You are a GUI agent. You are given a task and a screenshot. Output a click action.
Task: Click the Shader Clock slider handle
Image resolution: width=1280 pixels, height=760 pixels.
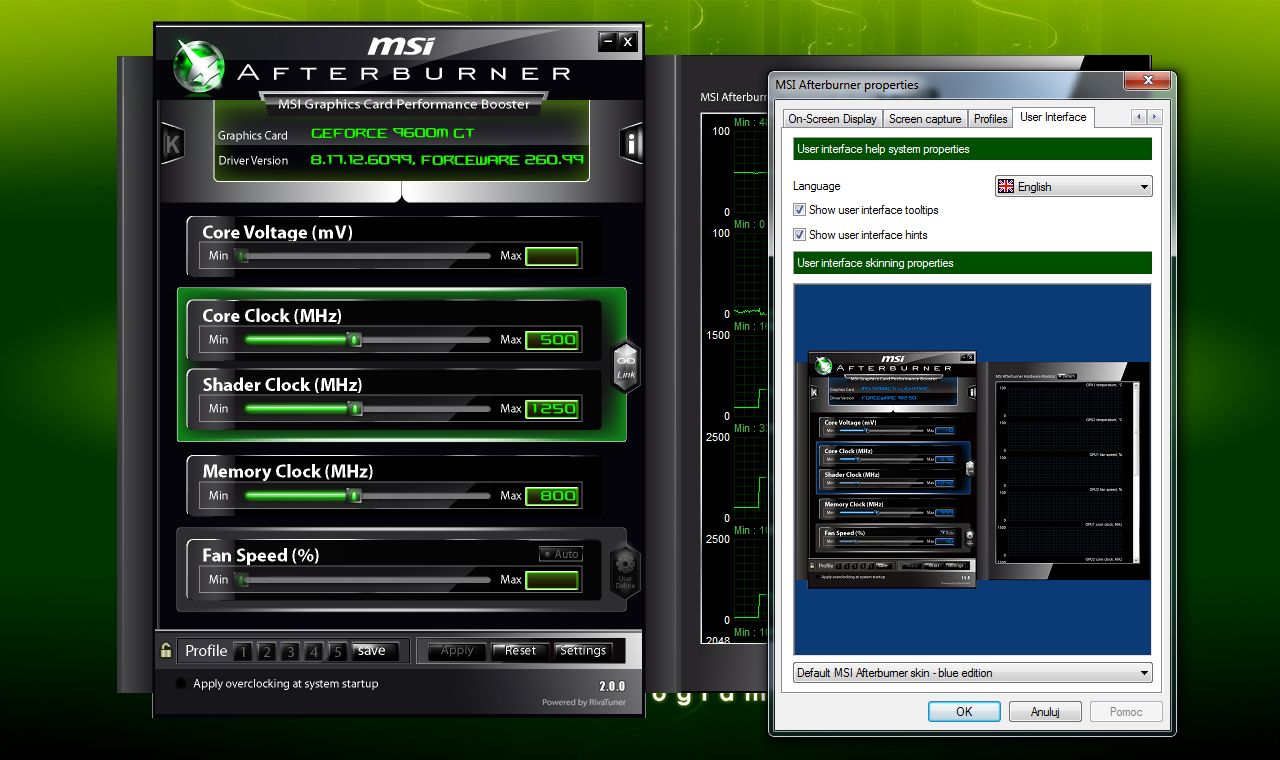click(x=354, y=409)
